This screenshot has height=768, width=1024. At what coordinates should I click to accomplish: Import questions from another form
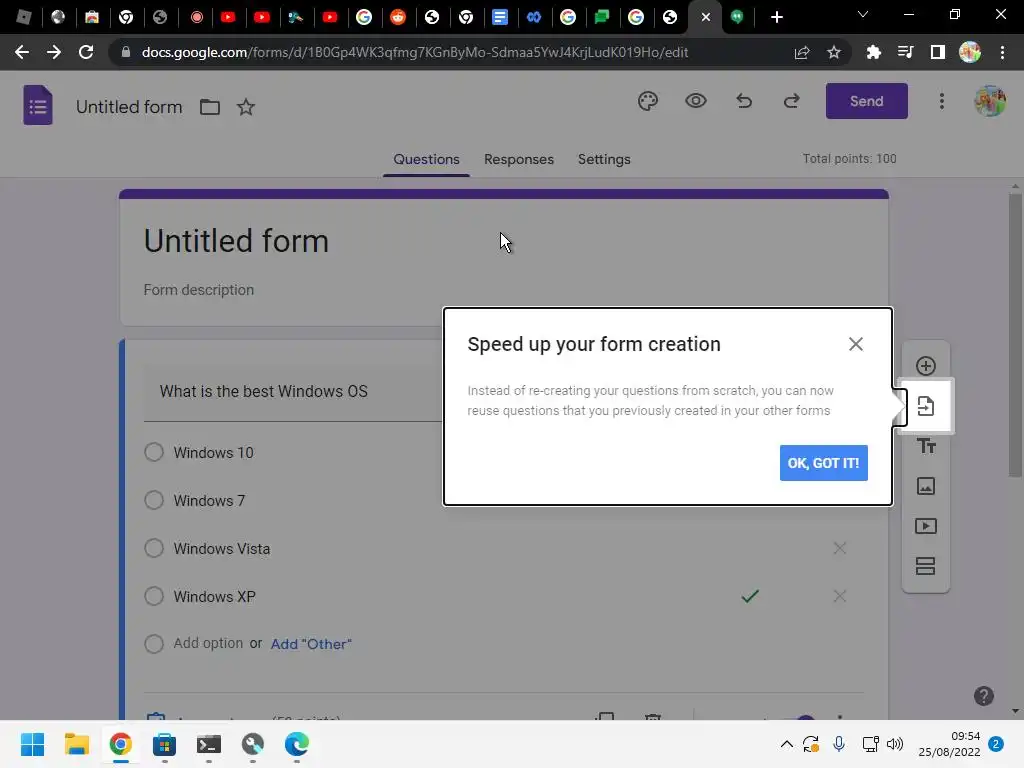pyautogui.click(x=925, y=406)
